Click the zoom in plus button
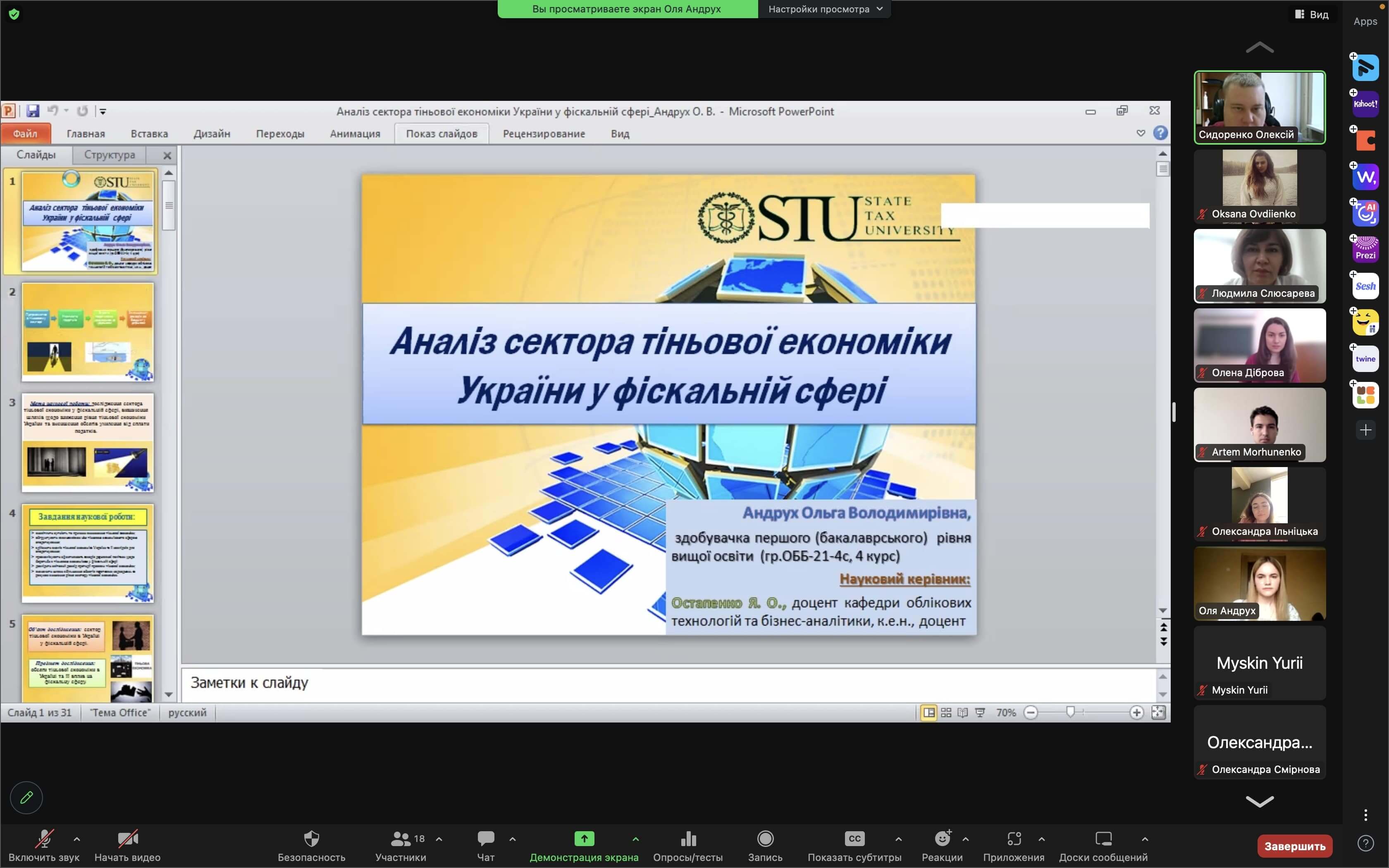1389x868 pixels. click(1136, 713)
